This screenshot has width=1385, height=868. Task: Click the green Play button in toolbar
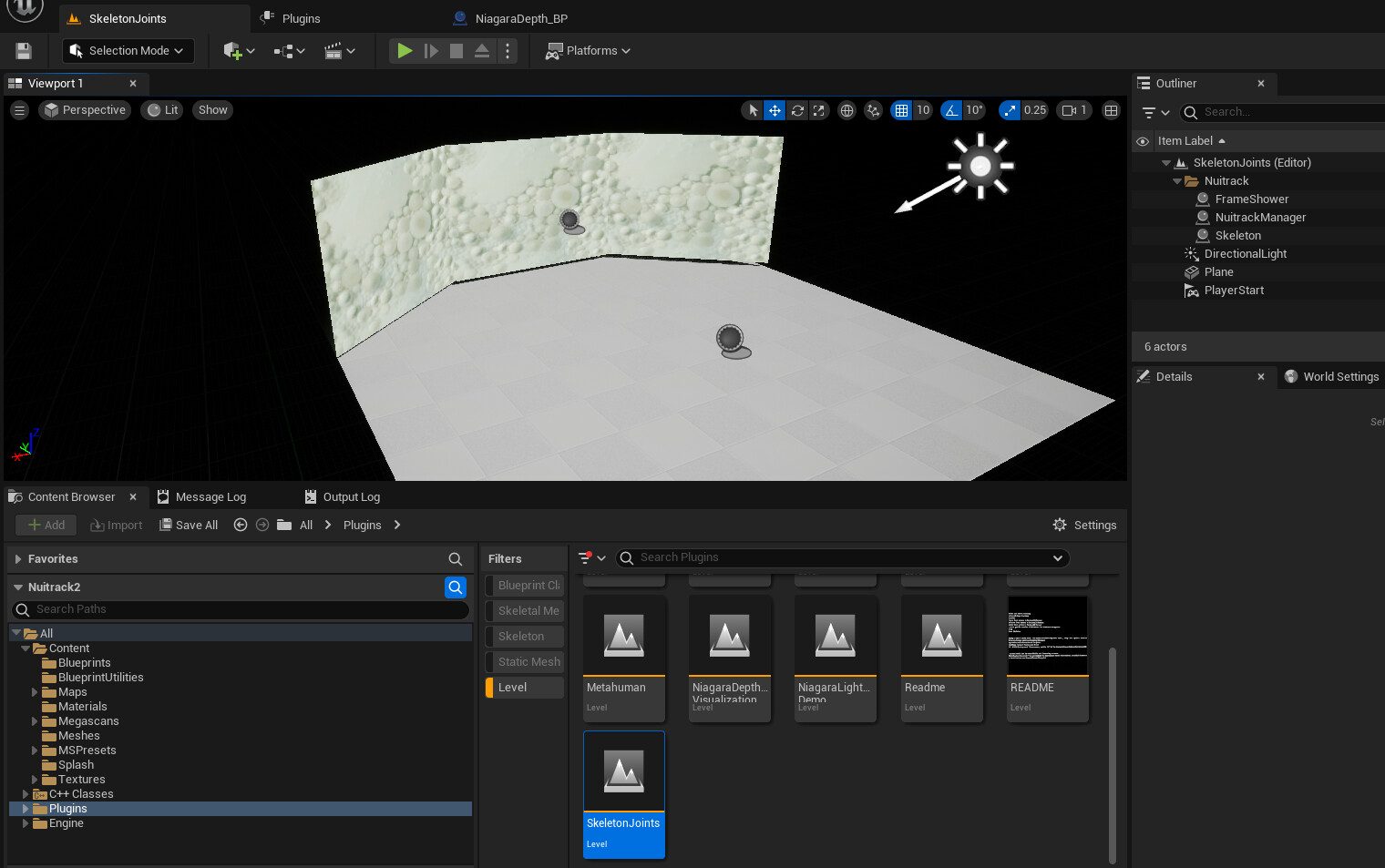pyautogui.click(x=405, y=51)
